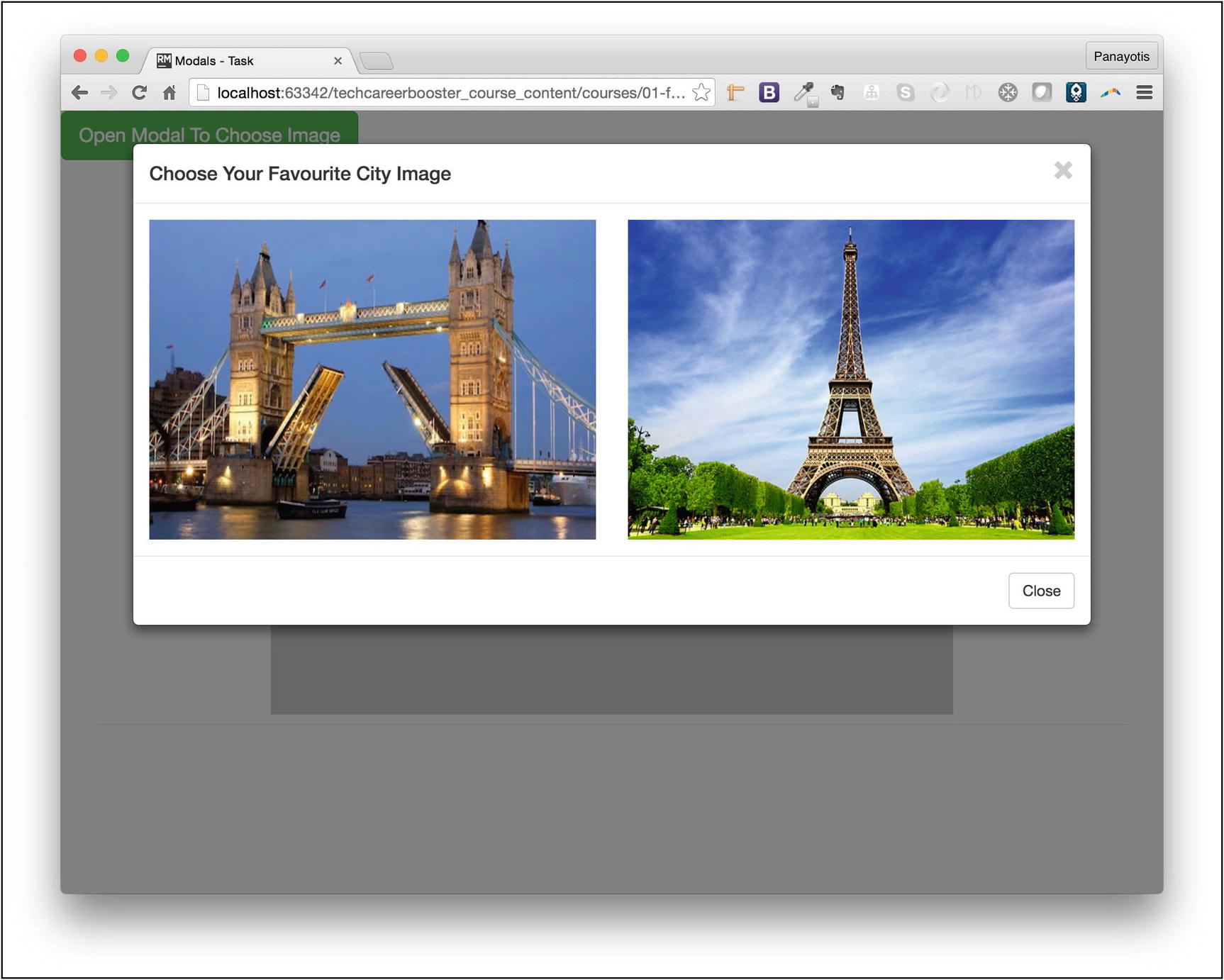Viewport: 1224px width, 980px height.
Task: Open the Chrome hamburger menu
Action: tap(1145, 92)
